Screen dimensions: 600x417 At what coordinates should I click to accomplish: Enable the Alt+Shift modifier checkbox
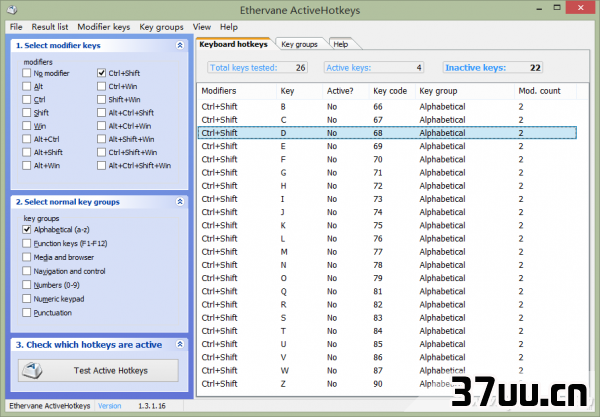point(26,152)
